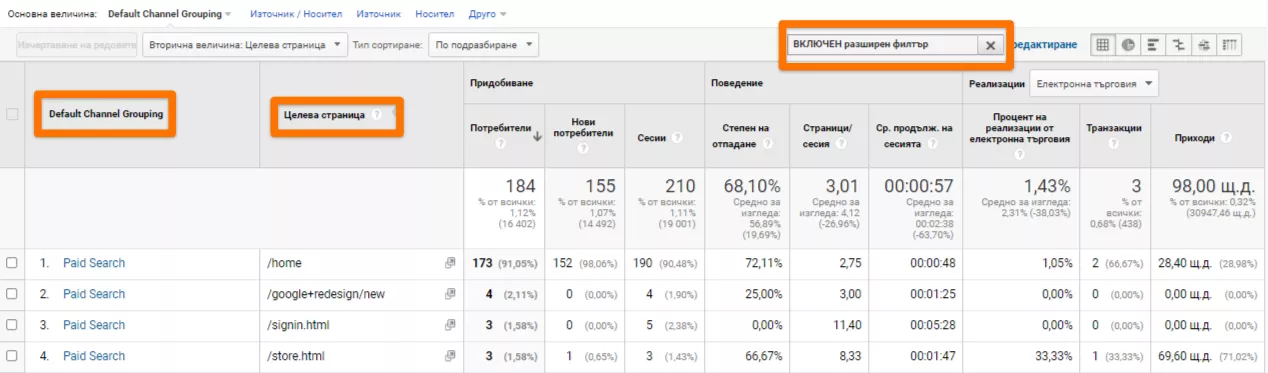
Task: Select Източник / Носител primary dimension
Action: pos(296,14)
